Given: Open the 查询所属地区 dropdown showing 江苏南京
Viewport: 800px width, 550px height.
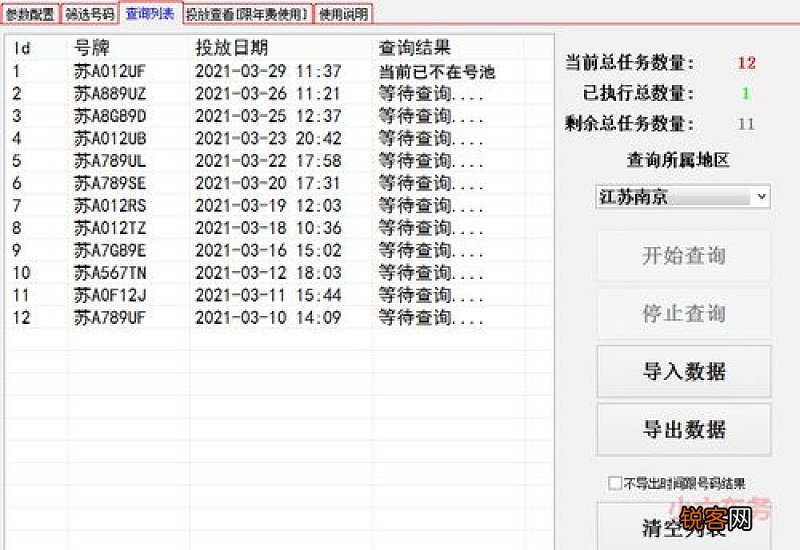Looking at the screenshot, I should 683,196.
